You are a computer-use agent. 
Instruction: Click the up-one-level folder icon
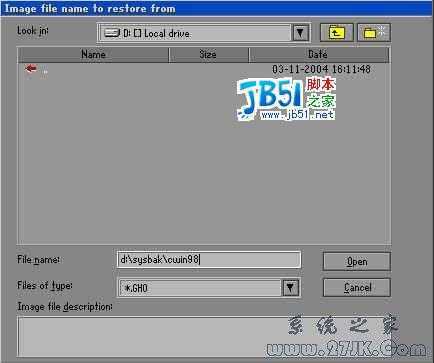click(336, 33)
